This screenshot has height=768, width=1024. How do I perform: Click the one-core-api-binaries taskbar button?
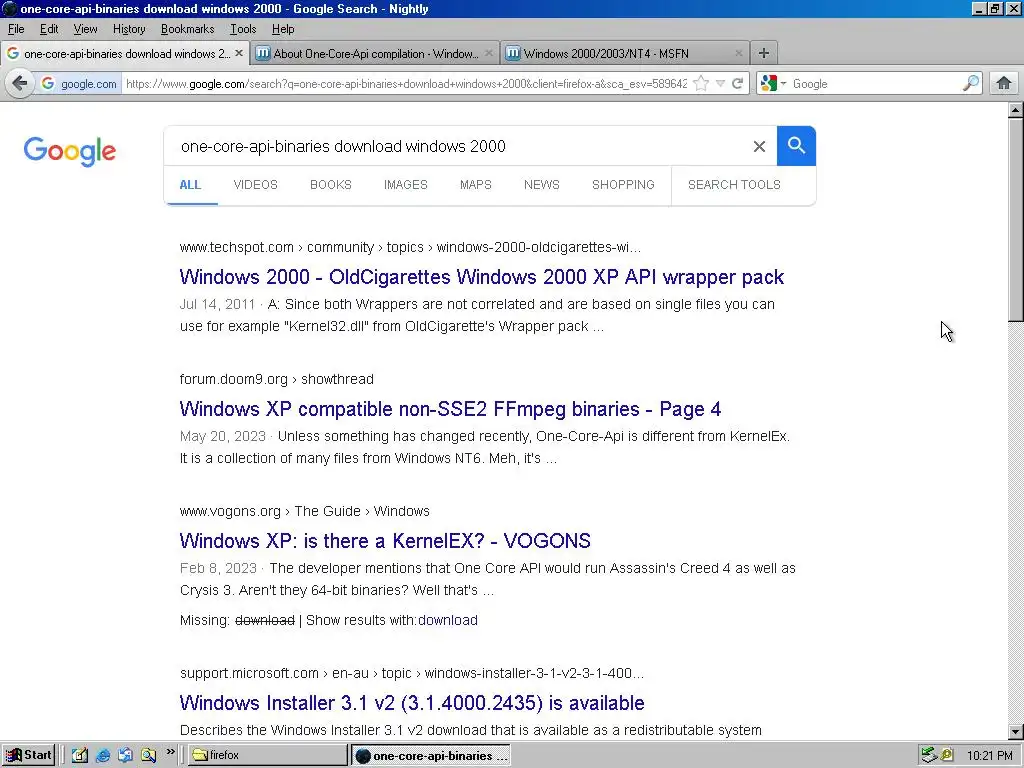(x=431, y=755)
